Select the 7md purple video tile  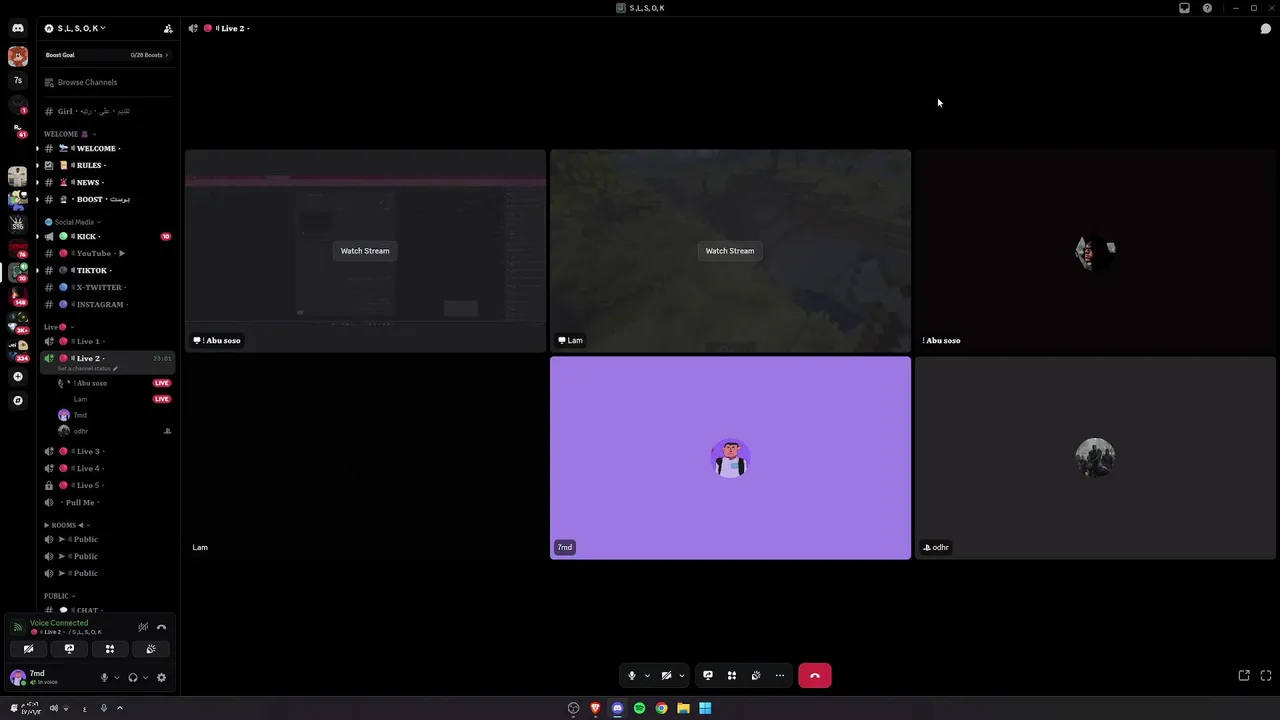tap(730, 458)
